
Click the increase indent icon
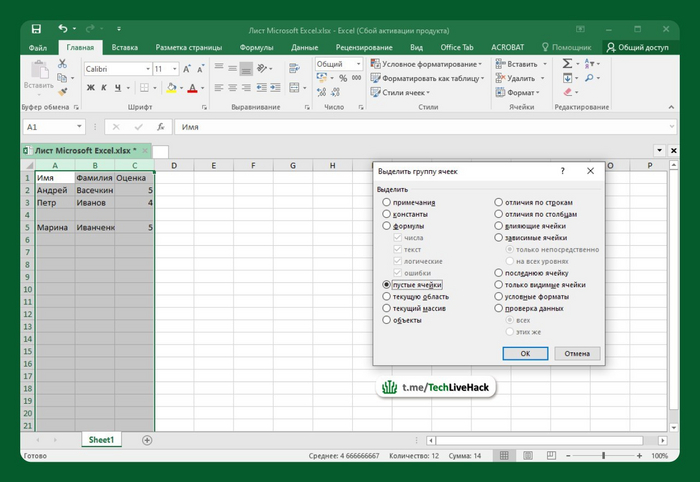[275, 87]
